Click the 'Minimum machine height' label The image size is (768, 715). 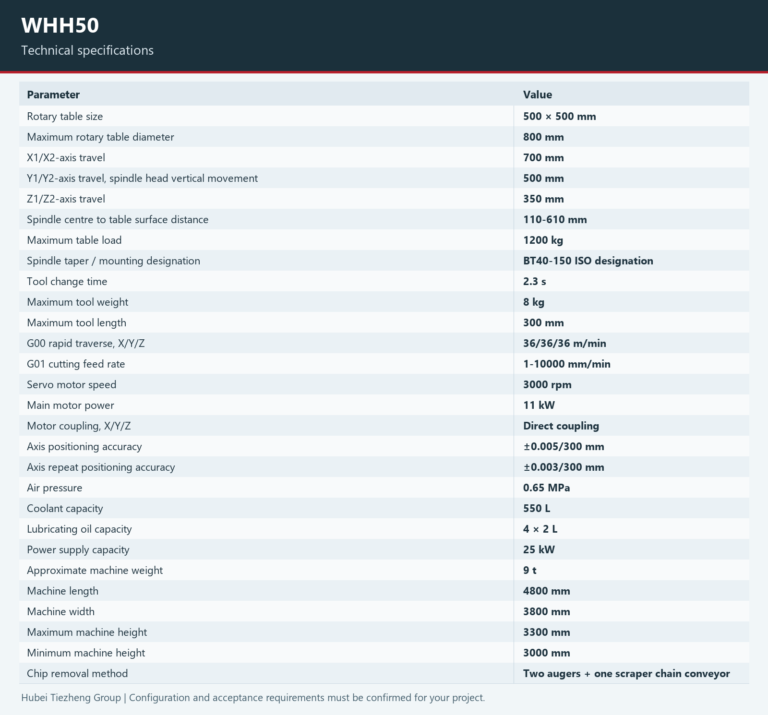86,653
